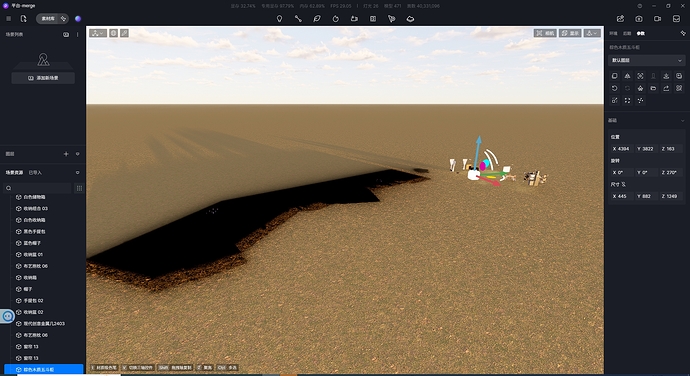The height and width of the screenshot is (376, 690).
Task: Open the viewport mode dropdown at top-left
Action: tap(98, 33)
